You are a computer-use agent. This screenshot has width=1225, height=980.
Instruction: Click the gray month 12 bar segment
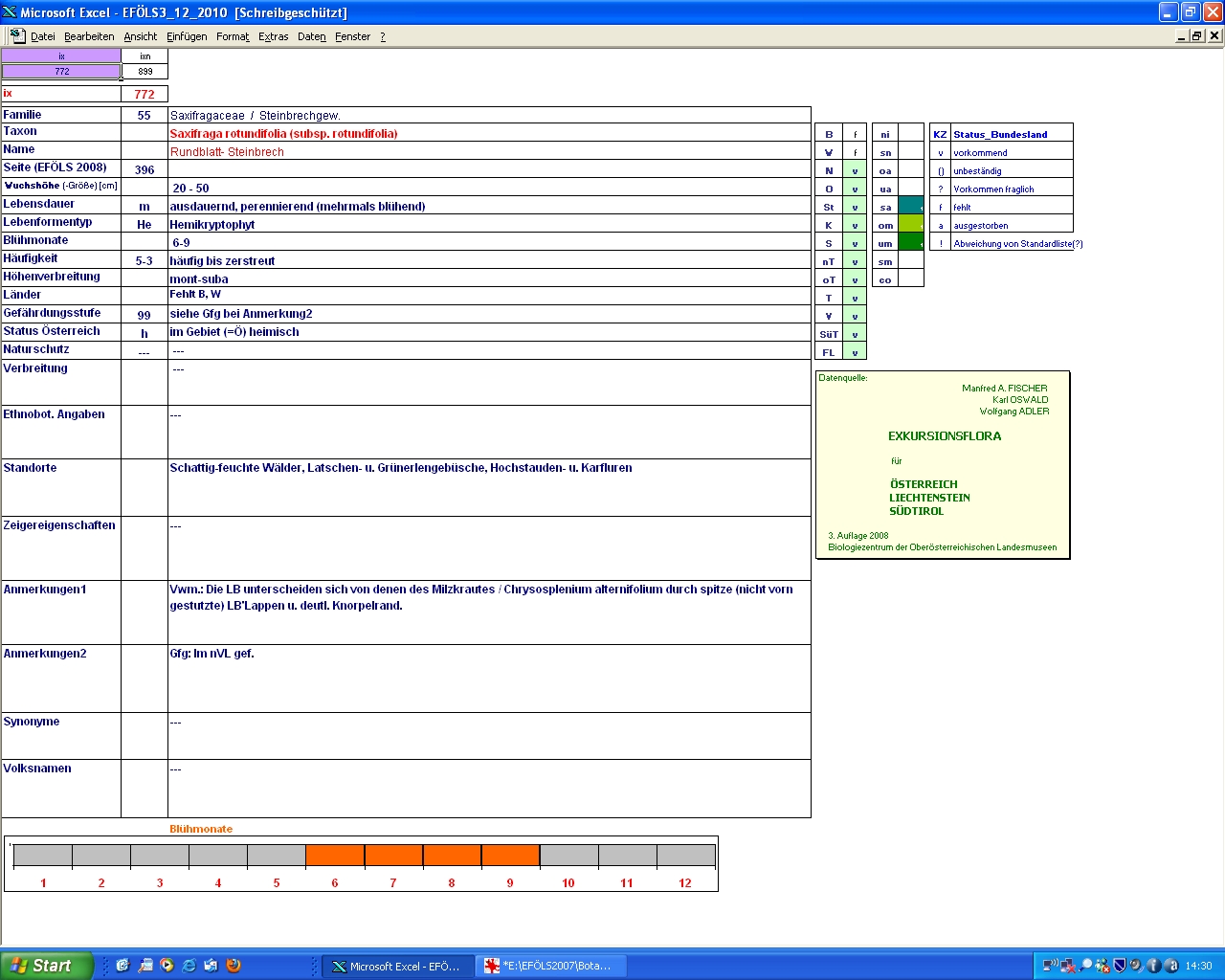[685, 856]
